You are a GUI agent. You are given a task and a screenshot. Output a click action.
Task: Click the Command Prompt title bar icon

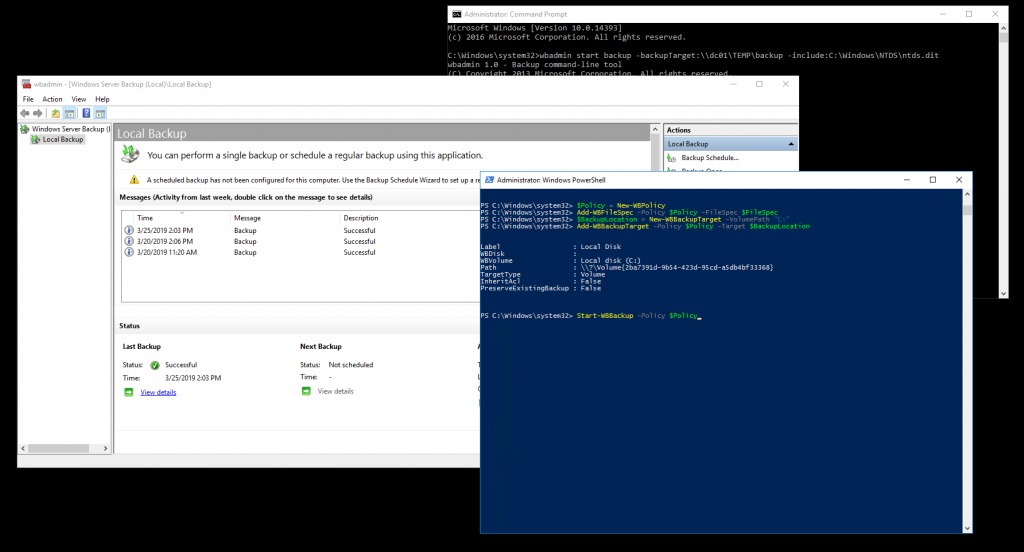coord(457,14)
